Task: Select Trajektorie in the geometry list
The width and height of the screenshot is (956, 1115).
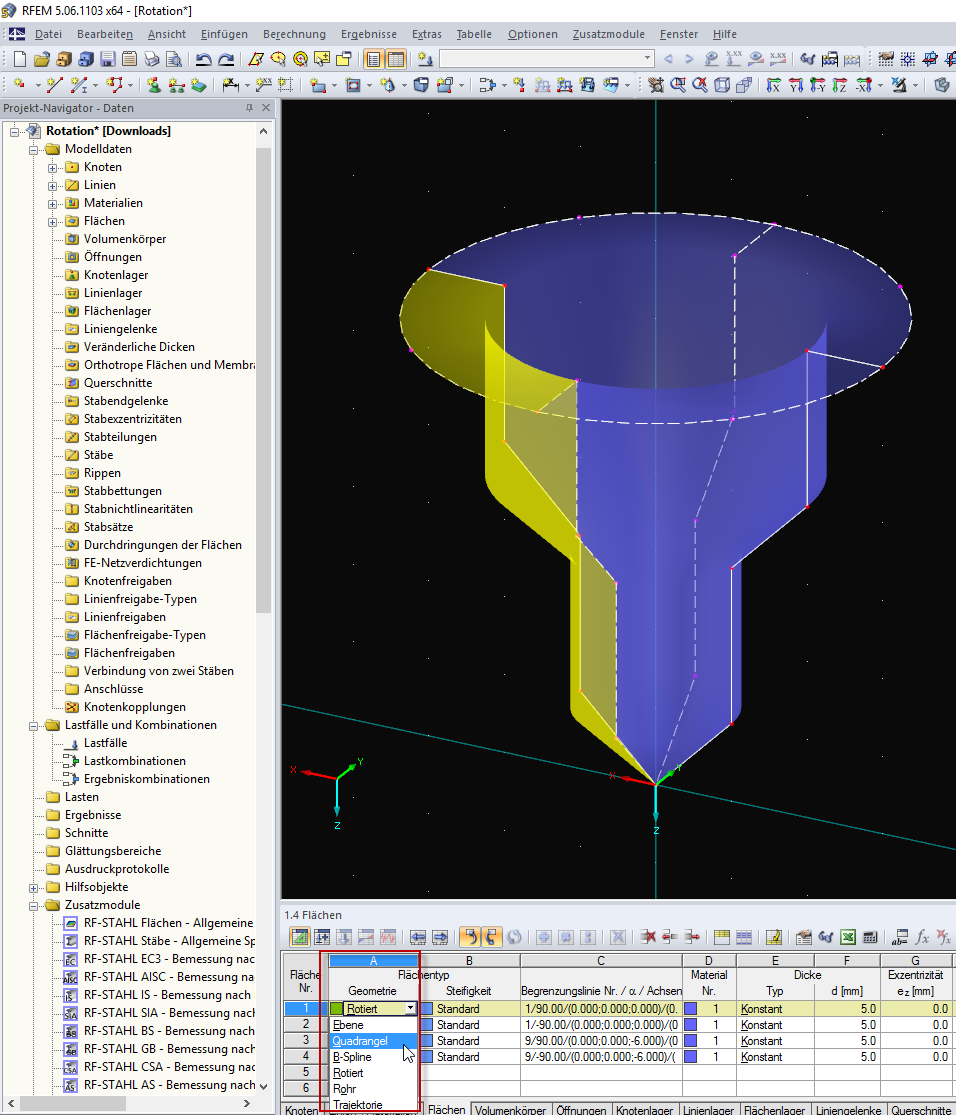Action: point(374,1104)
